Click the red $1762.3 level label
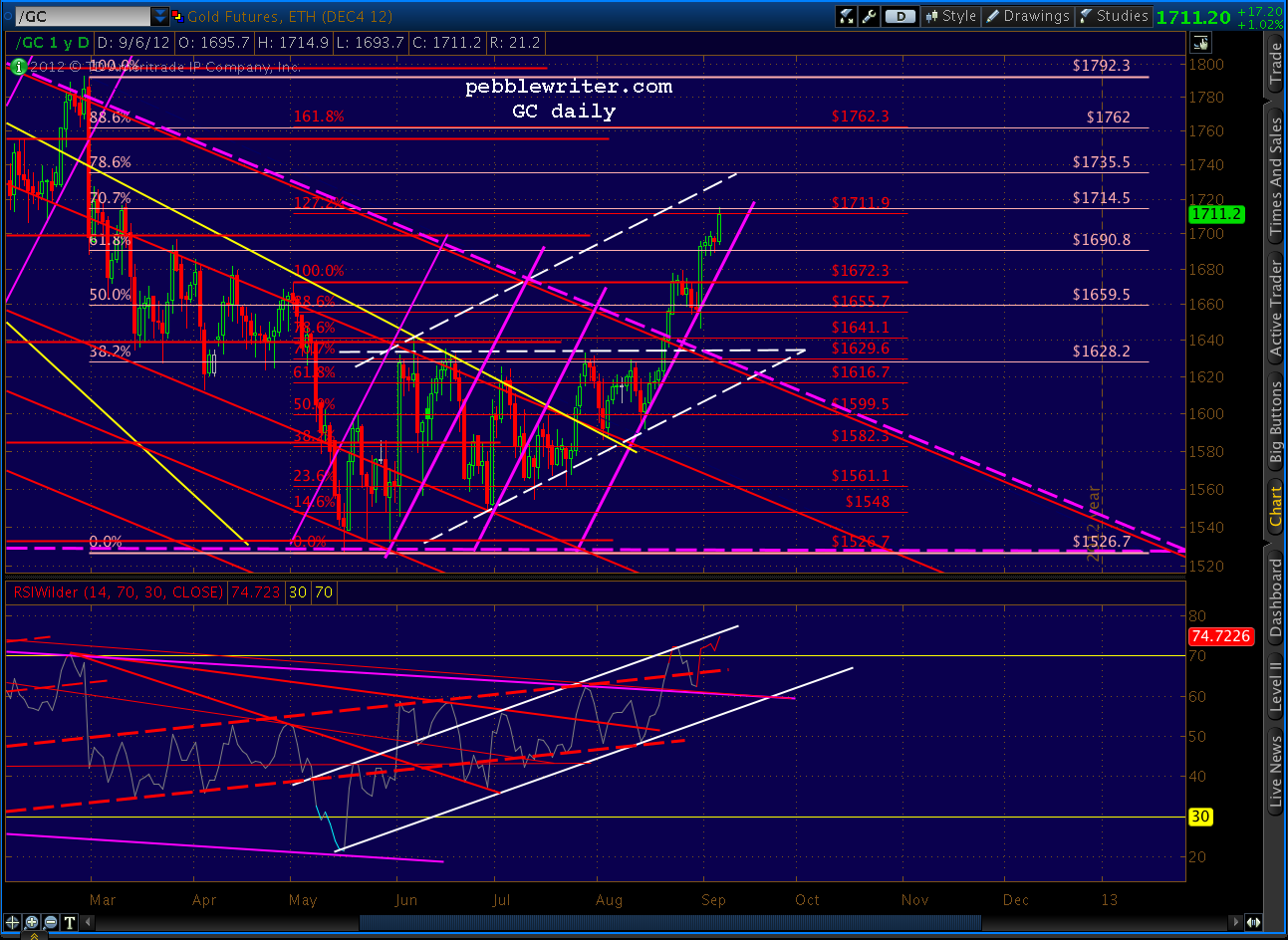 861,117
